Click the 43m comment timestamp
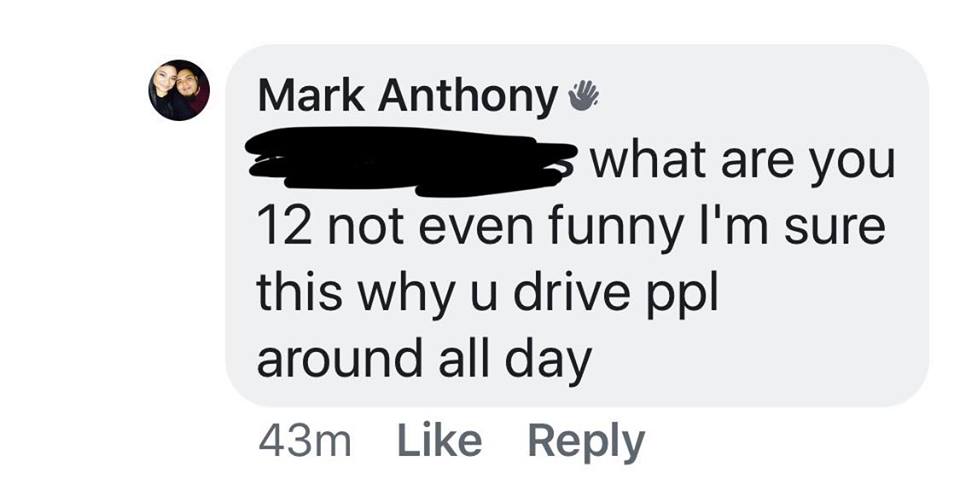960x490 pixels. 305,442
